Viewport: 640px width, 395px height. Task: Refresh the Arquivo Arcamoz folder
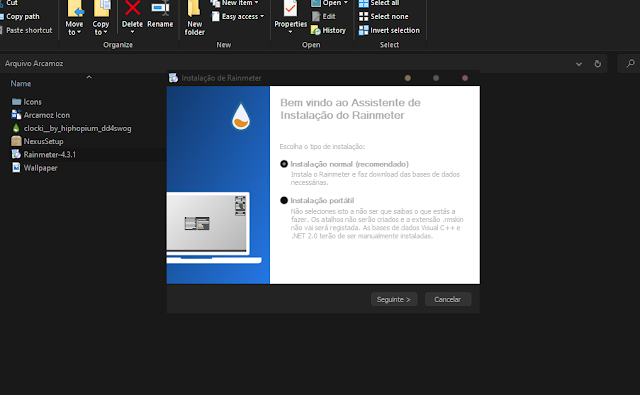[598, 64]
